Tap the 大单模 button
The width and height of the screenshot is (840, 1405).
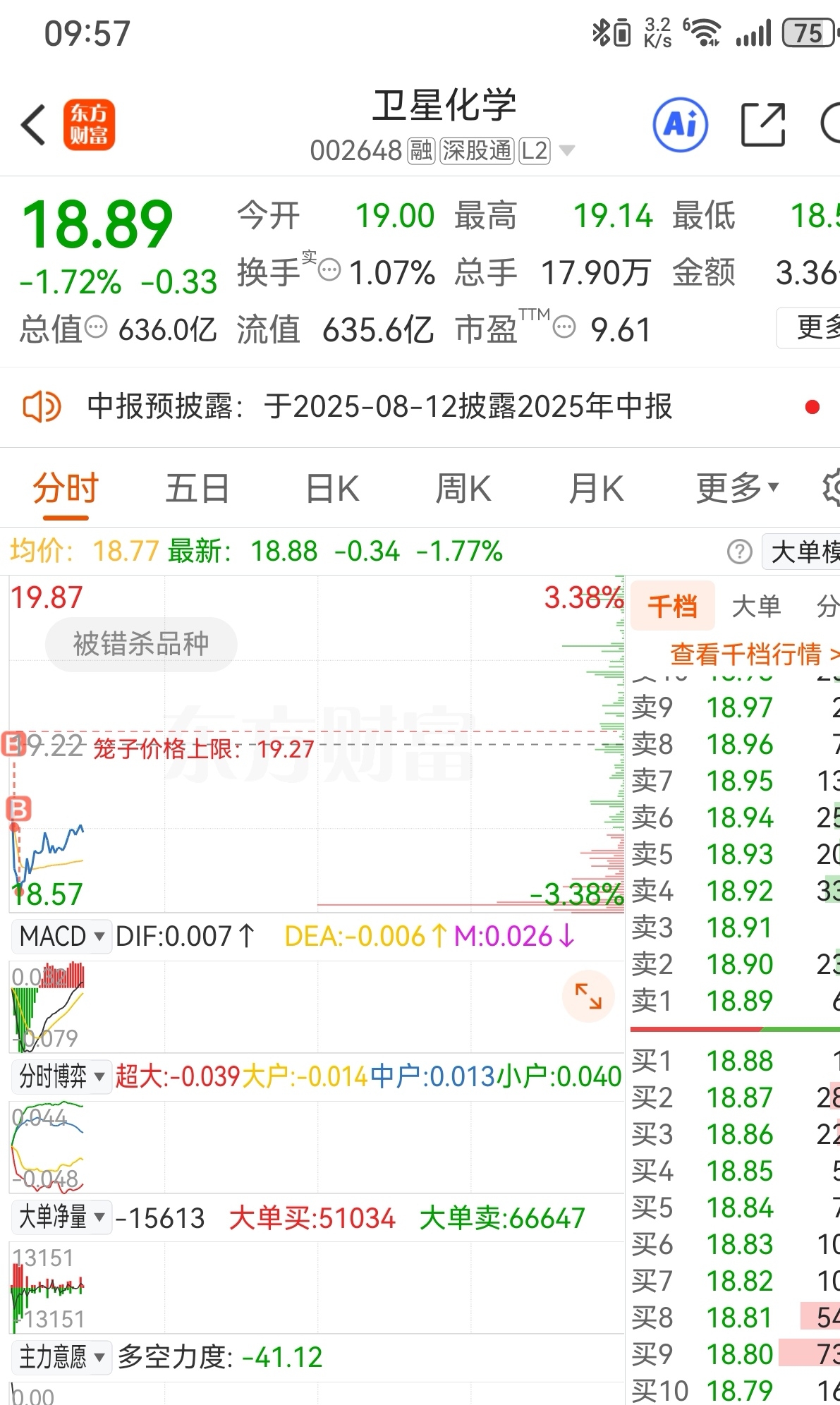pyautogui.click(x=801, y=552)
